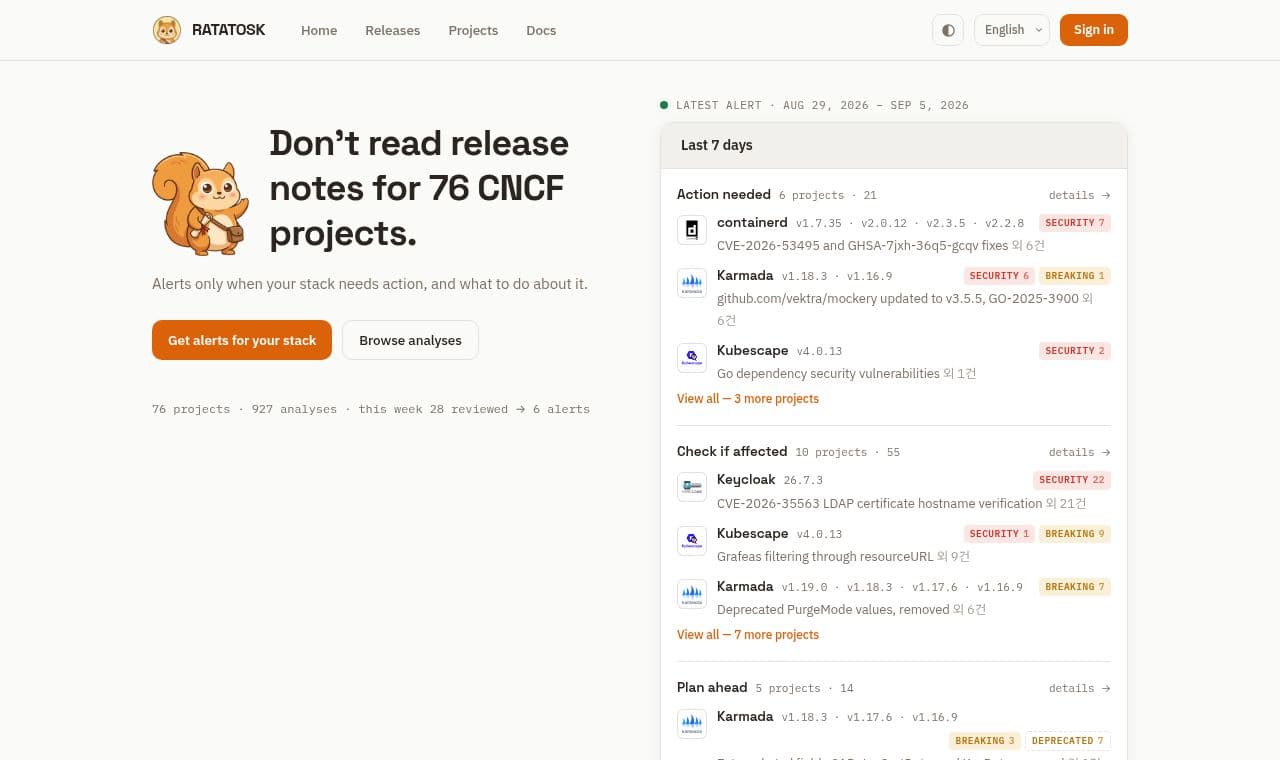Click the Karmada icon under Action needed
The height and width of the screenshot is (760, 1280).
coord(692,283)
